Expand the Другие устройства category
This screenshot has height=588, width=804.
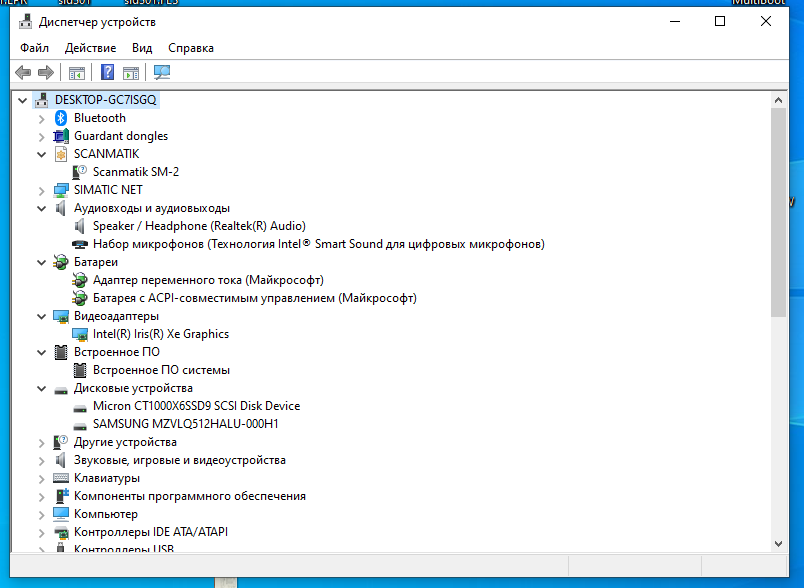(41, 442)
